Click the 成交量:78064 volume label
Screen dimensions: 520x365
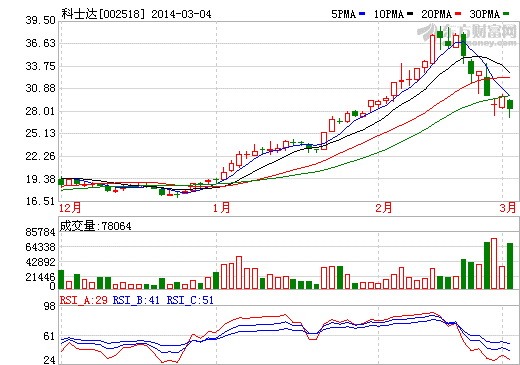(95, 226)
